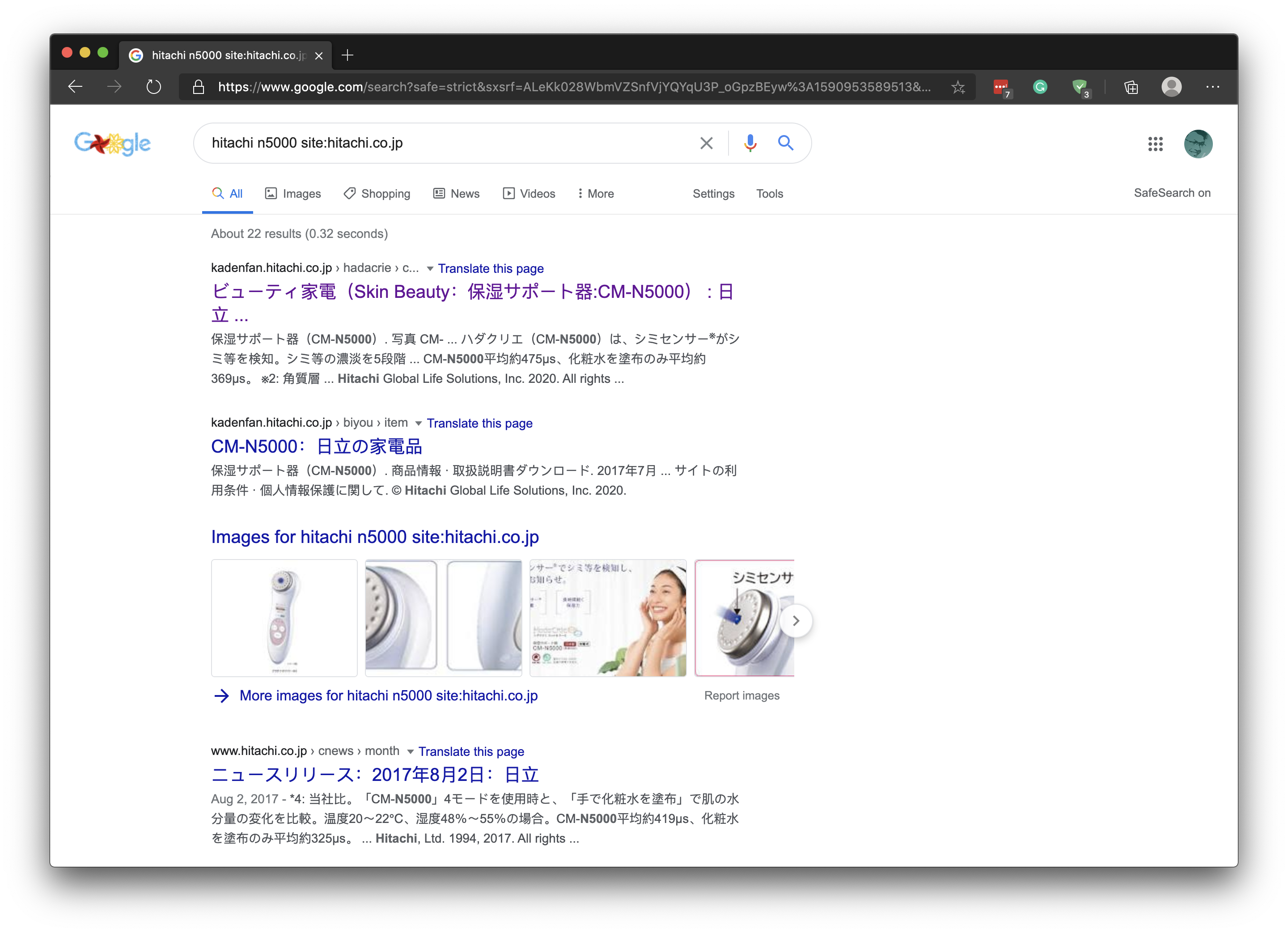Viewport: 1288px width, 933px height.
Task: Translate the cnews month result page
Action: 471,752
